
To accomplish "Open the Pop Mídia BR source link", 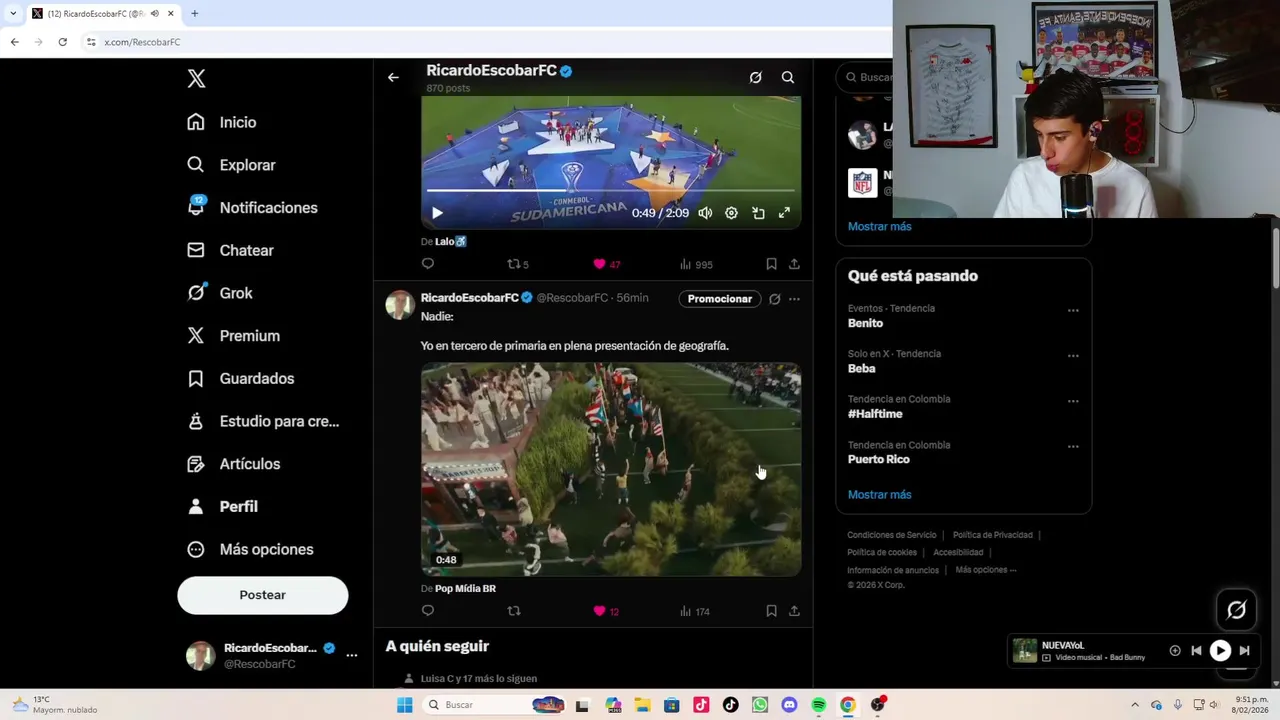I will 465,589.
